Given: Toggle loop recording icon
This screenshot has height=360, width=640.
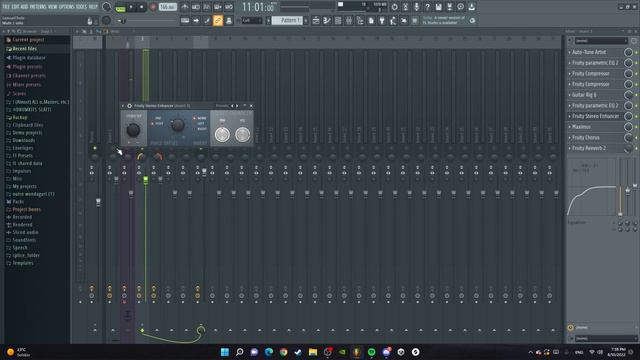Looking at the screenshot, I should point(229,7).
